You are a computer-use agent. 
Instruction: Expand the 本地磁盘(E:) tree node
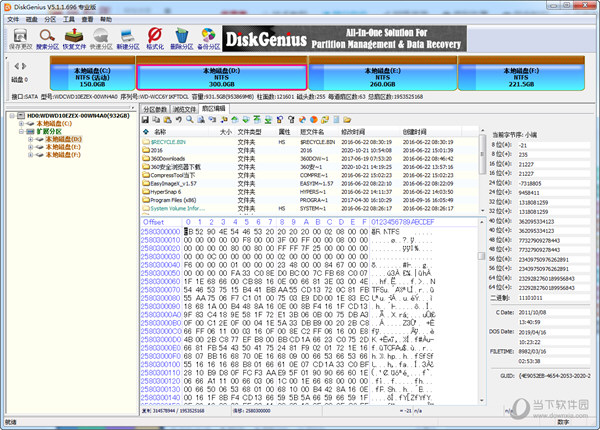30,147
